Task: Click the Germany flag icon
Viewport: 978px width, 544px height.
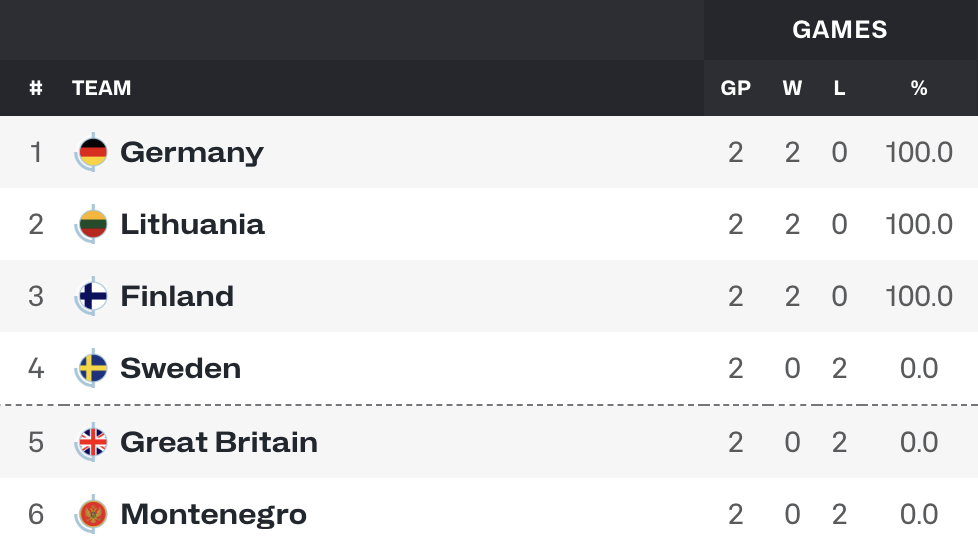Action: point(92,152)
